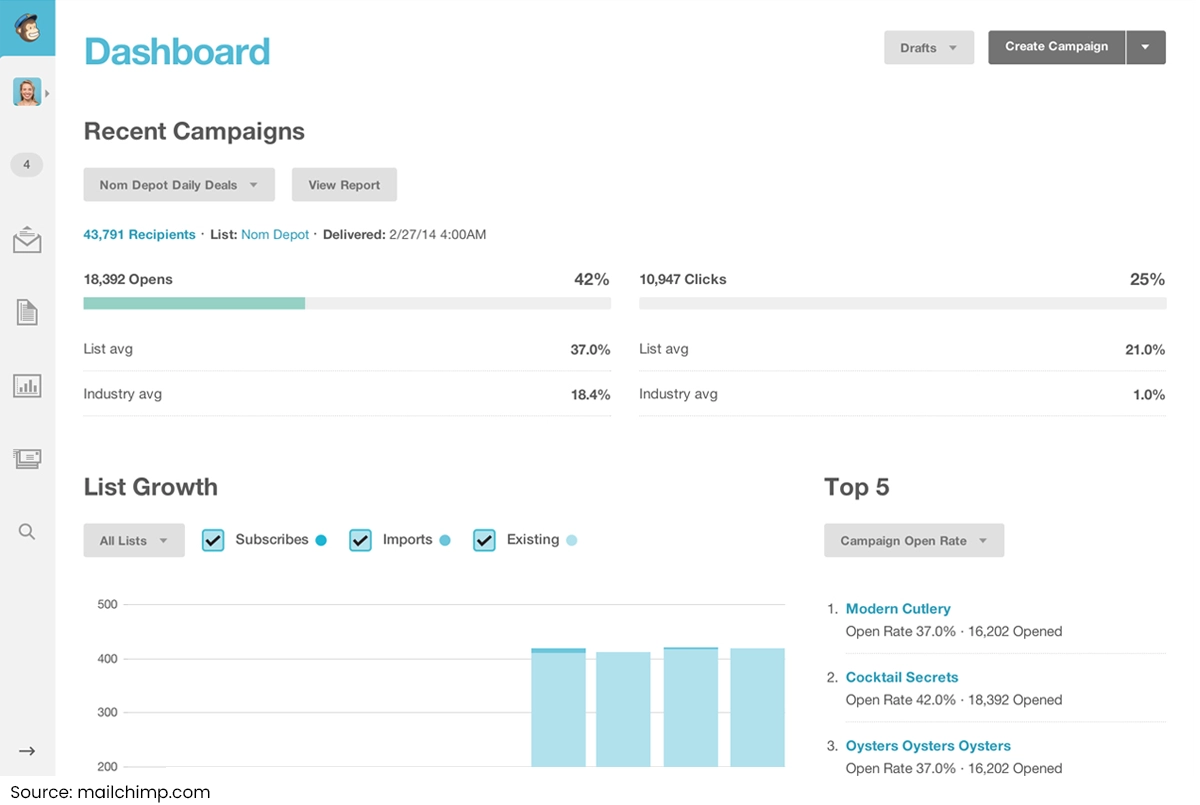Open the Nom Depot Daily Deals dropdown
1200x805 pixels.
click(179, 185)
